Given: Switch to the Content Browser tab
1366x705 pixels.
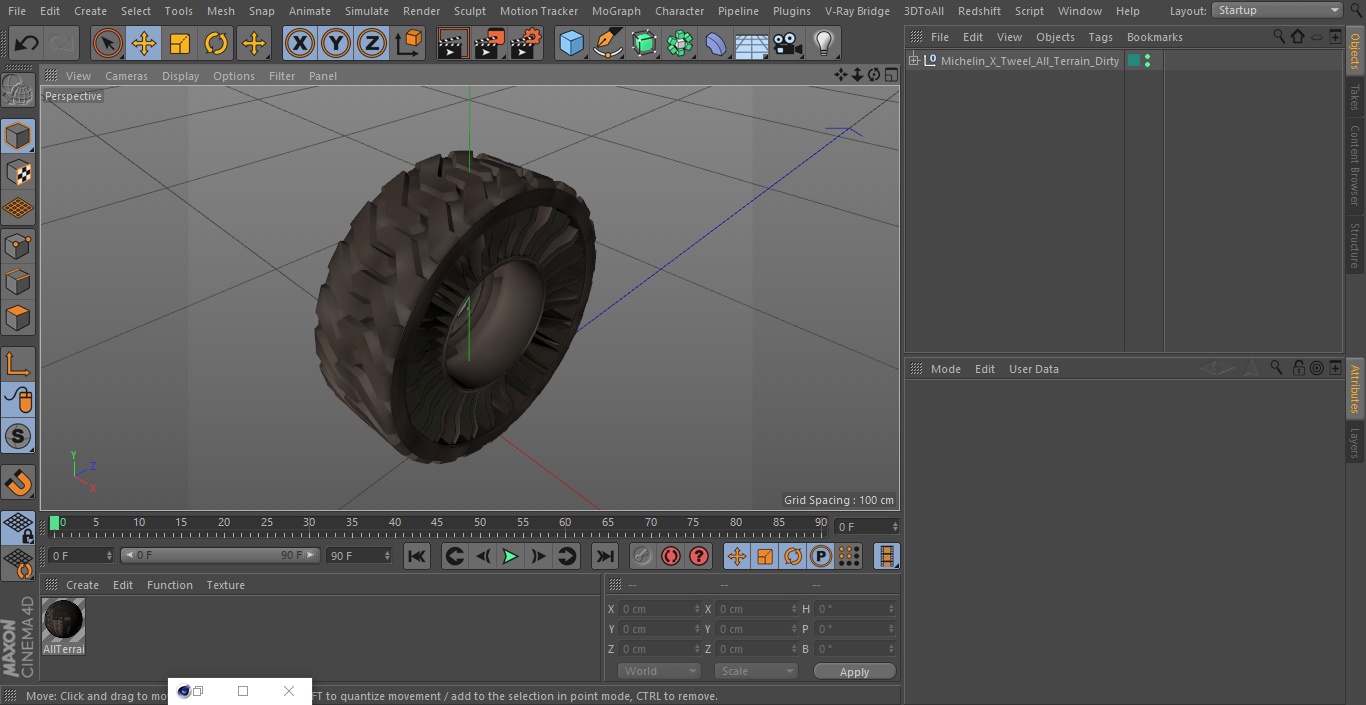Looking at the screenshot, I should [x=1355, y=165].
